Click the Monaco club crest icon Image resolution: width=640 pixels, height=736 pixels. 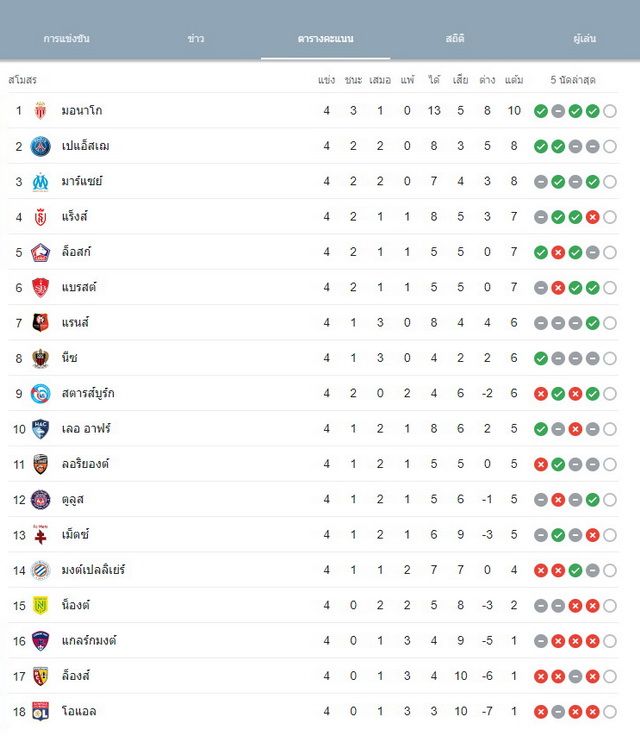pyautogui.click(x=40, y=111)
